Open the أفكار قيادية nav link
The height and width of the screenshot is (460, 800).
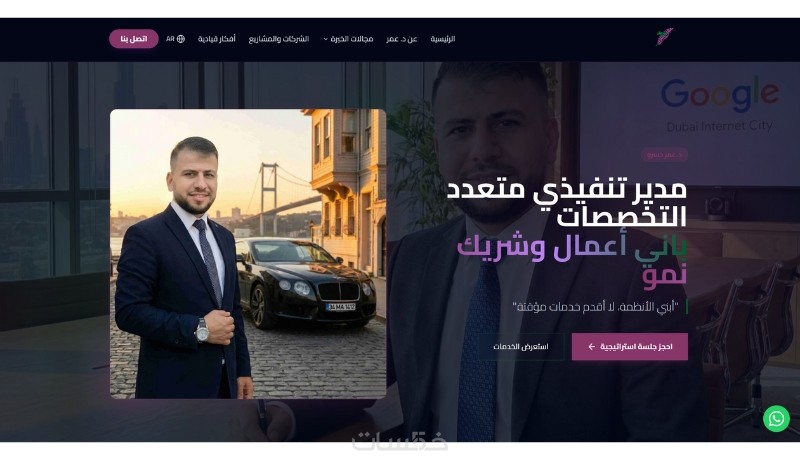pyautogui.click(x=217, y=39)
